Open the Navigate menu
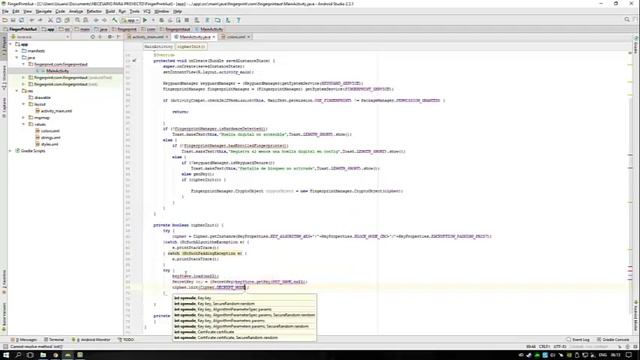The width and height of the screenshot is (640, 360). coord(43,11)
